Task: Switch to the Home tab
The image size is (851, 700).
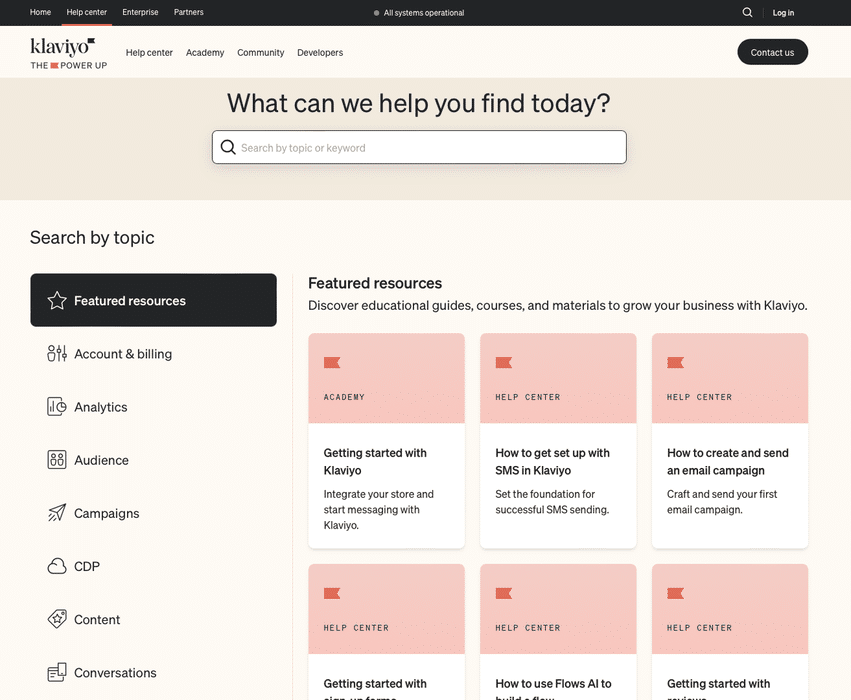Action: 40,12
